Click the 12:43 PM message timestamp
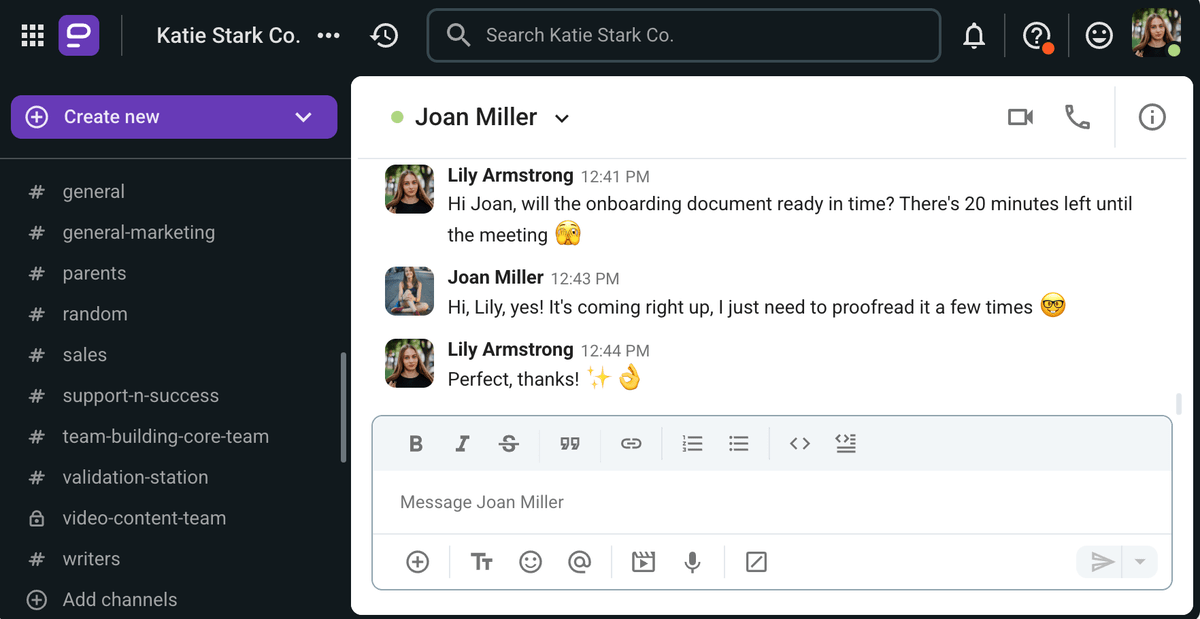Viewport: 1200px width, 619px height. [x=585, y=279]
